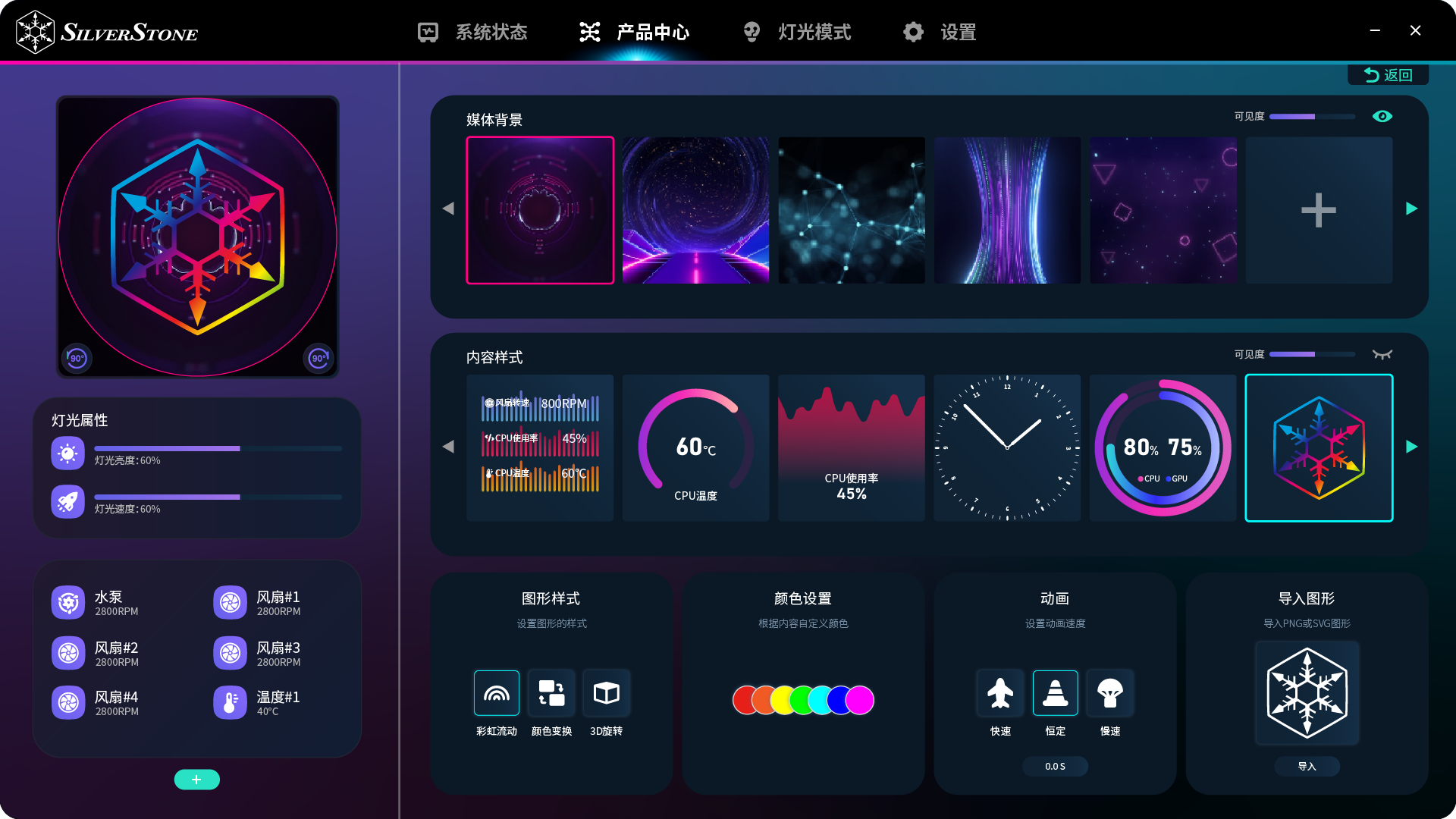Select the rainbow flow (彩虹流动) graphic style
The width and height of the screenshot is (1456, 819).
tap(497, 693)
